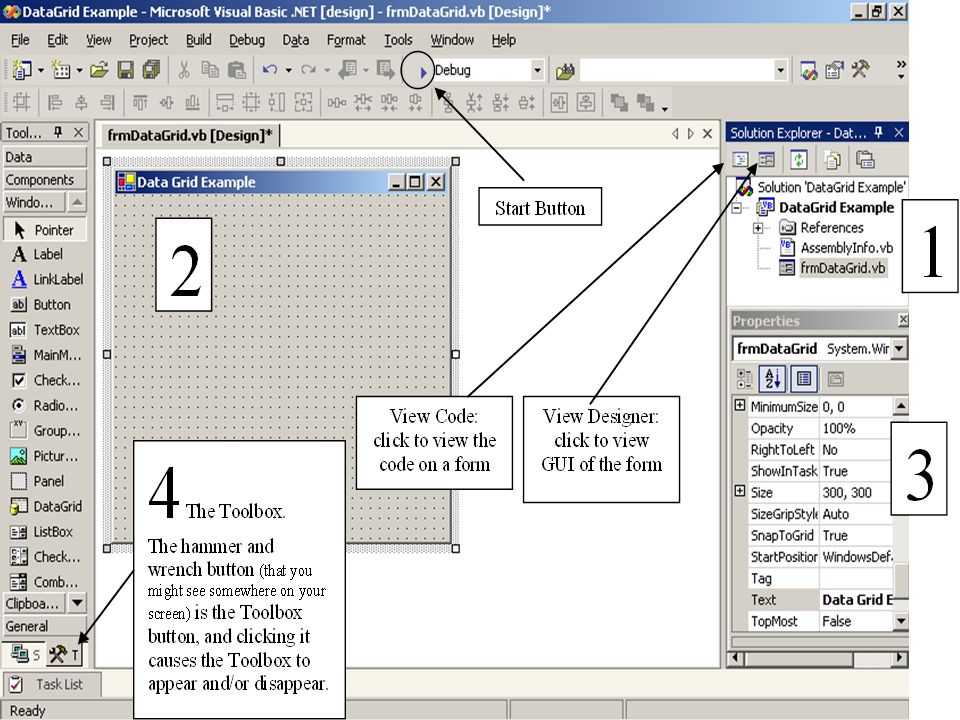
Task: Open Toolbox via the main toolbar hammer icon
Action: click(860, 69)
